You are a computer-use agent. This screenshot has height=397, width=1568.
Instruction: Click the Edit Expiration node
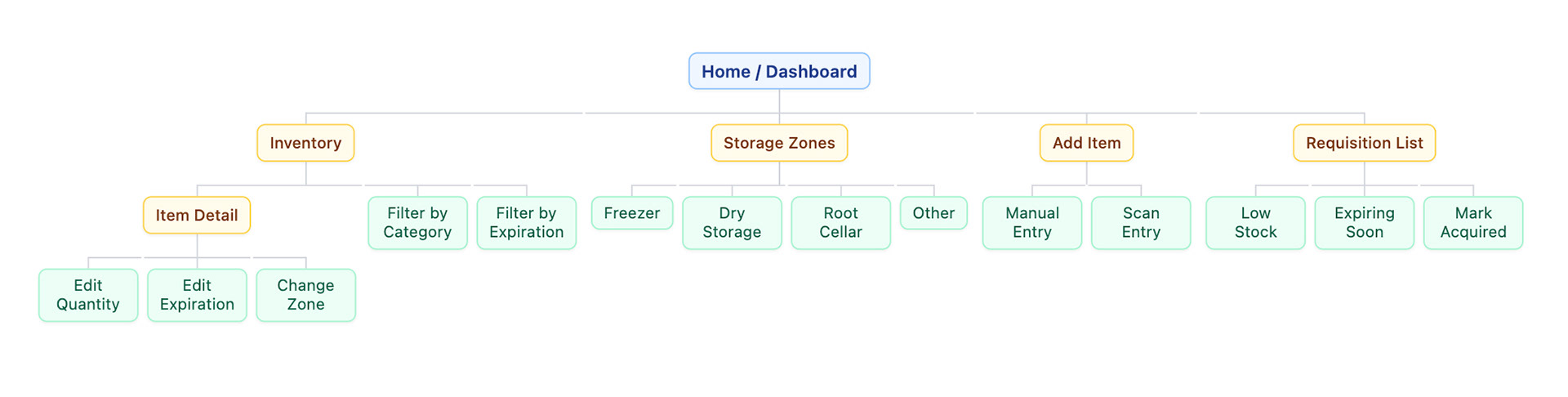(197, 295)
